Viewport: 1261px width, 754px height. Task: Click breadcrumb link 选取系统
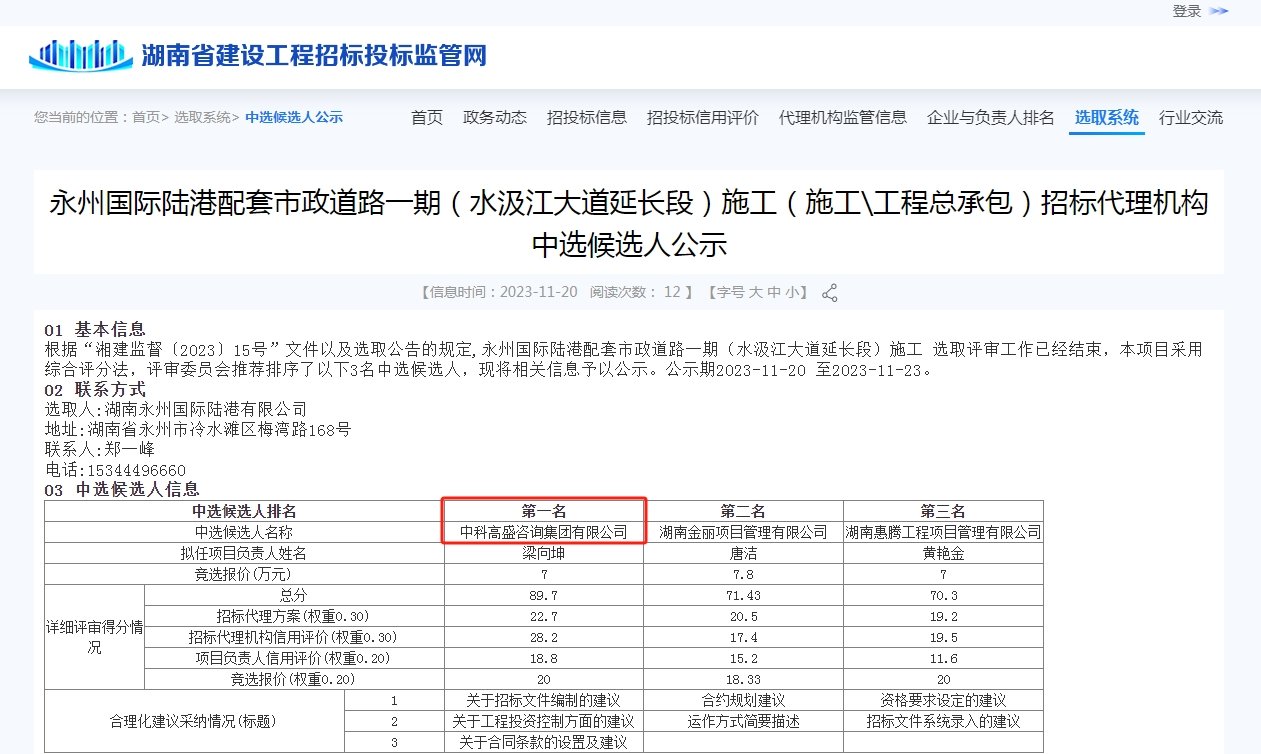[202, 117]
